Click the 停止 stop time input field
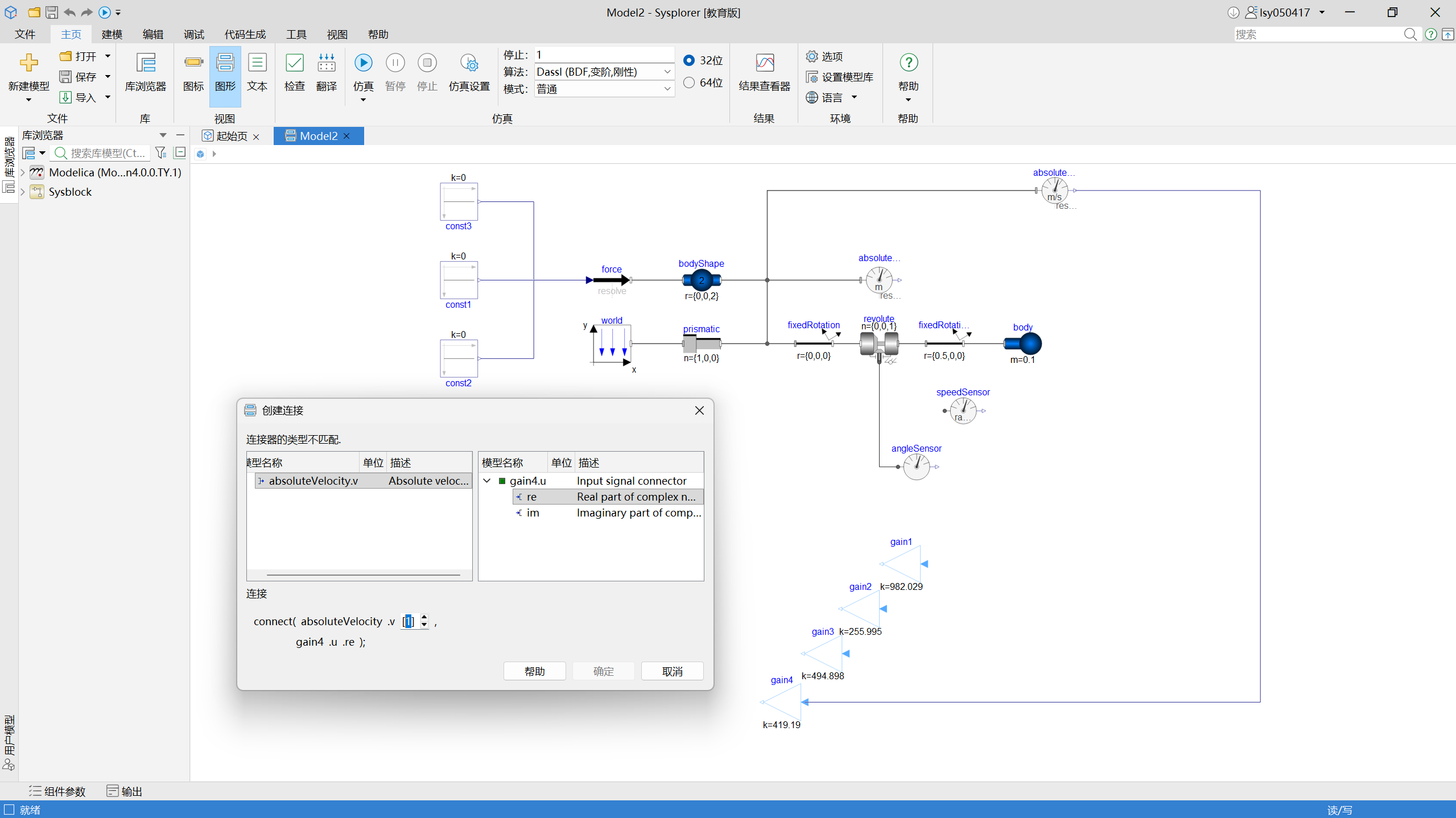The width and height of the screenshot is (1456, 818). click(x=604, y=55)
